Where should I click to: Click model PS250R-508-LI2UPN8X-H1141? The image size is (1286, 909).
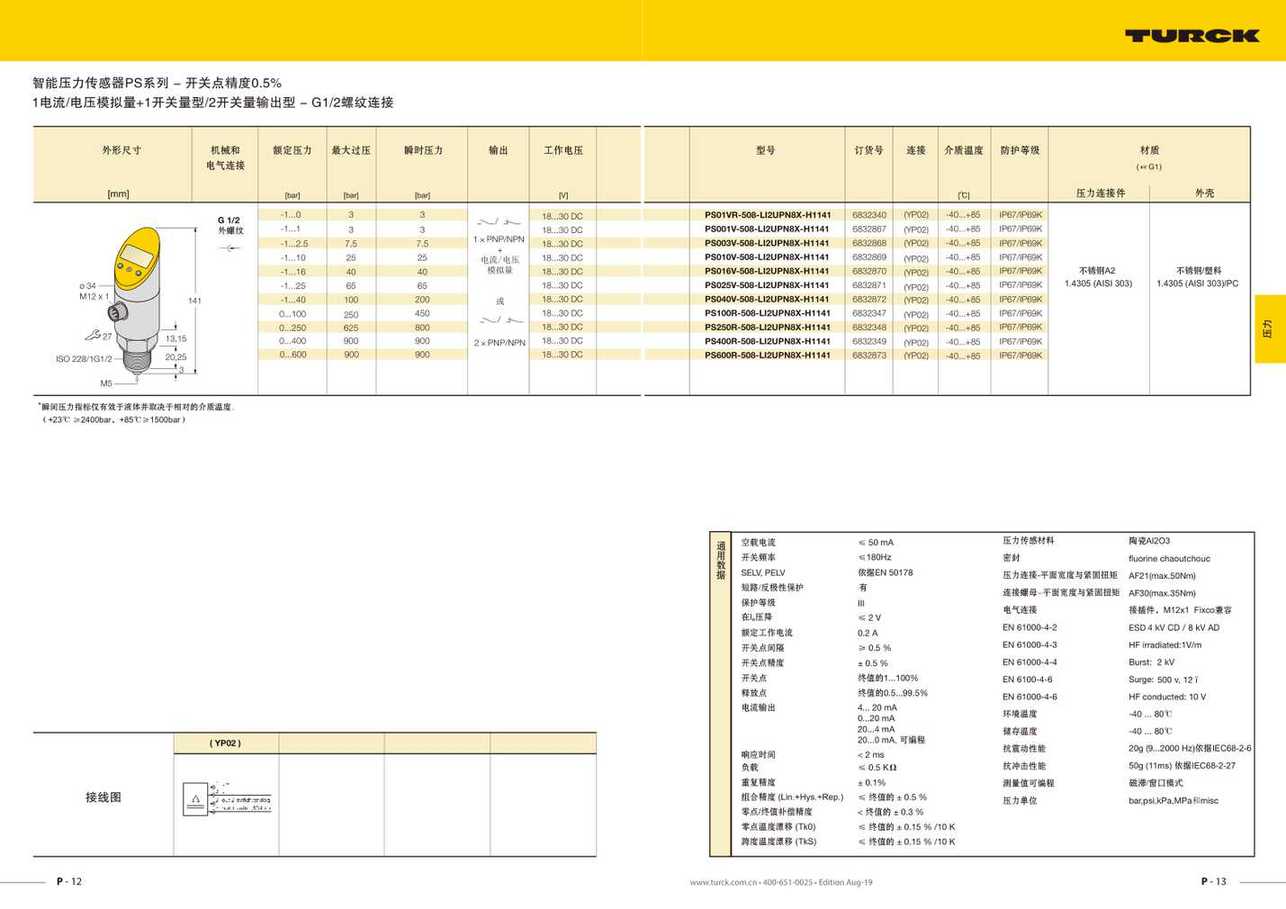(768, 327)
